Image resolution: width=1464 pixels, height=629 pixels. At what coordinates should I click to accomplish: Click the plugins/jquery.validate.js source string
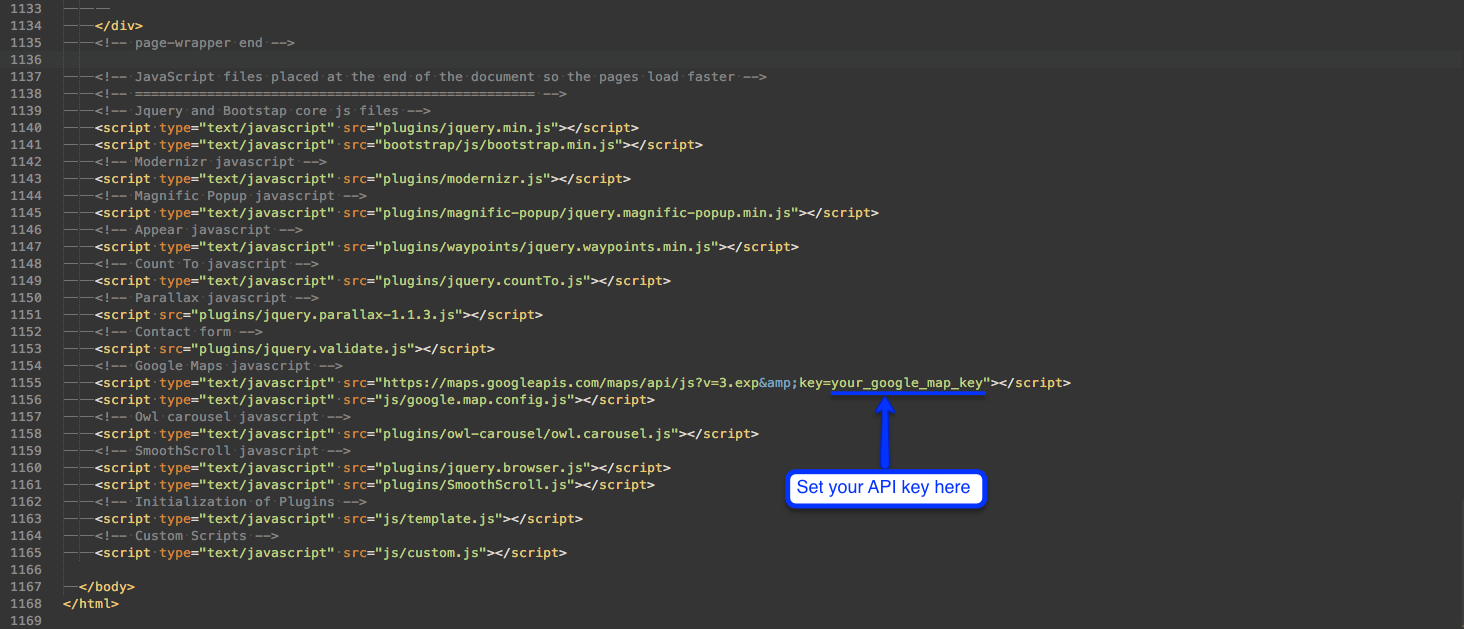tap(338, 349)
